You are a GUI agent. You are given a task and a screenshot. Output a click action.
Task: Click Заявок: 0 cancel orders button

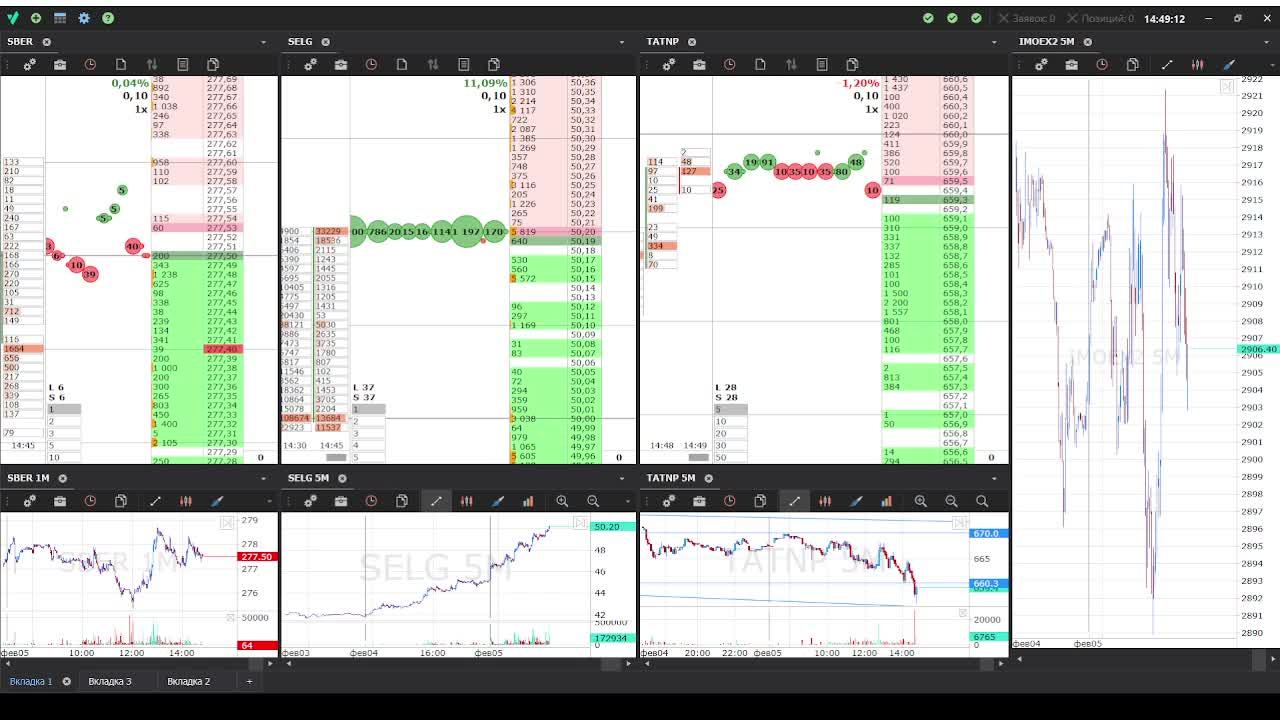1026,18
